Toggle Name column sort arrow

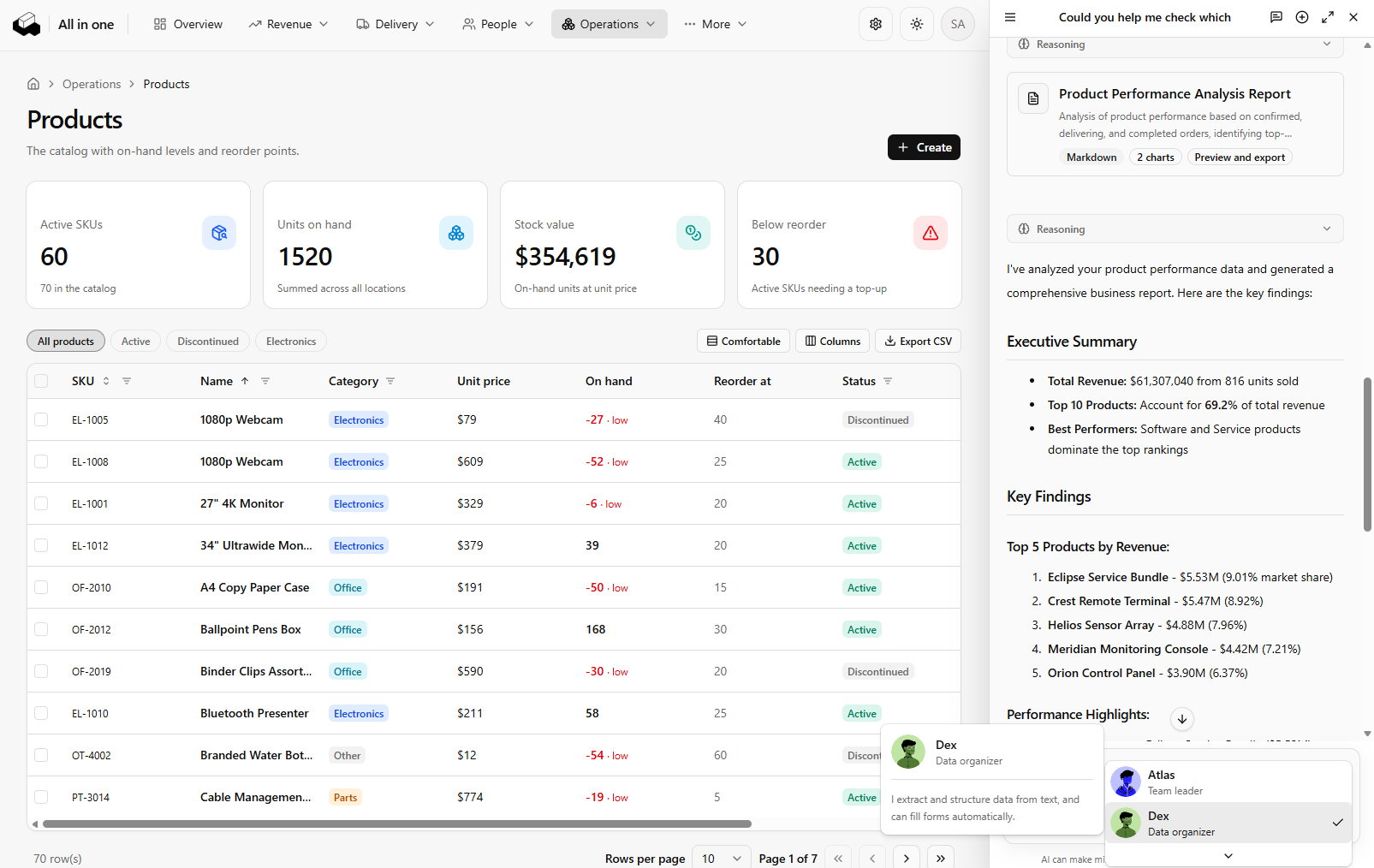(245, 381)
